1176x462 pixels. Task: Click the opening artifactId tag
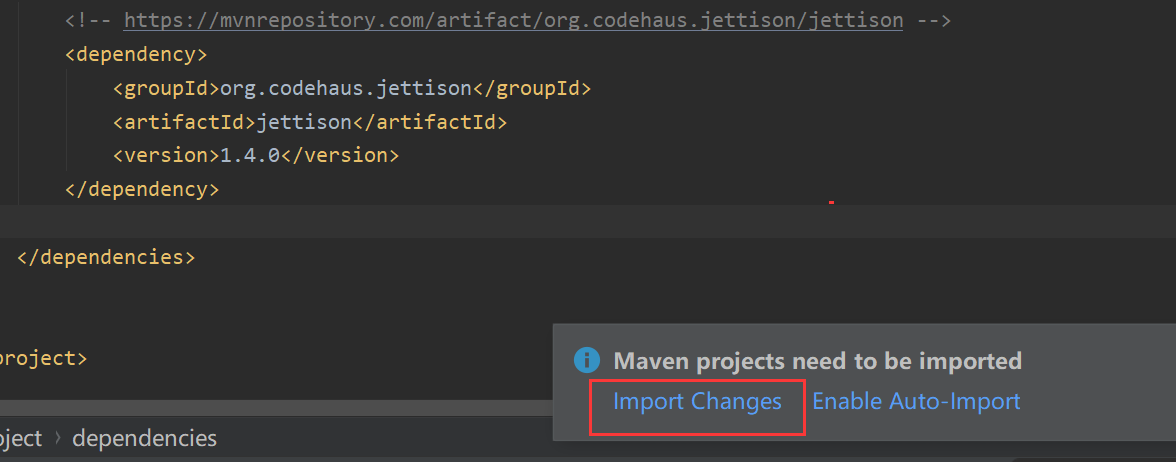click(184, 122)
